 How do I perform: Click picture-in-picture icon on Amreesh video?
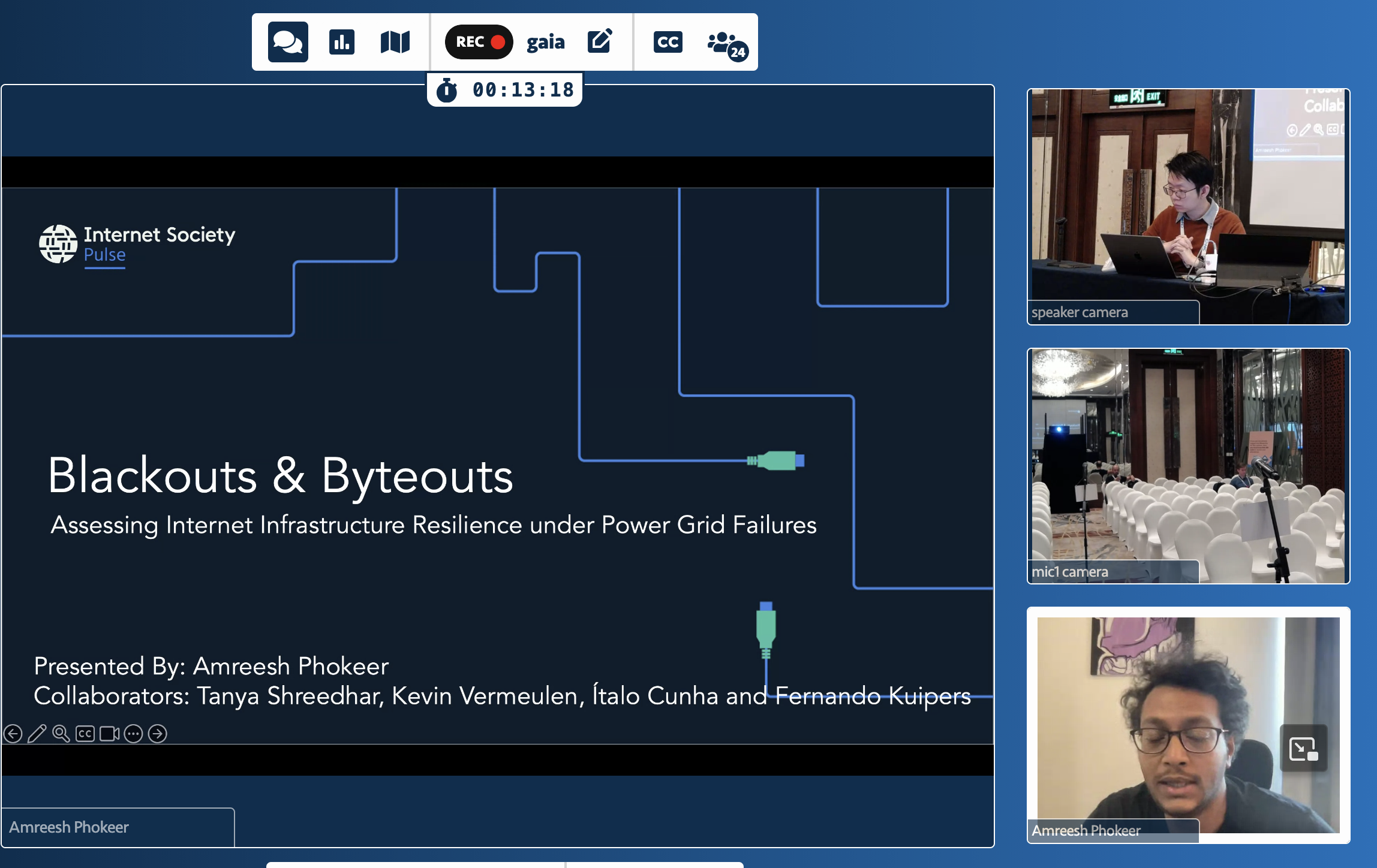pyautogui.click(x=1303, y=748)
